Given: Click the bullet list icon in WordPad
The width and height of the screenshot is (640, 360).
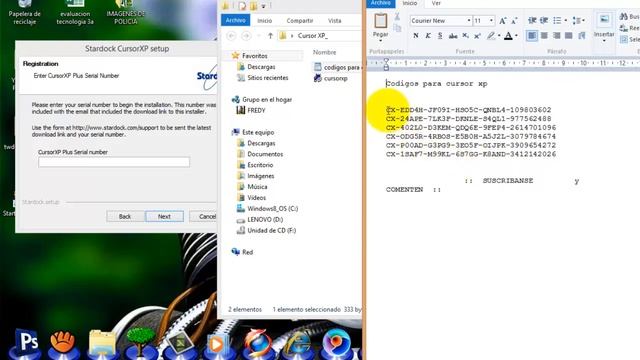Looking at the screenshot, I should pos(557,20).
